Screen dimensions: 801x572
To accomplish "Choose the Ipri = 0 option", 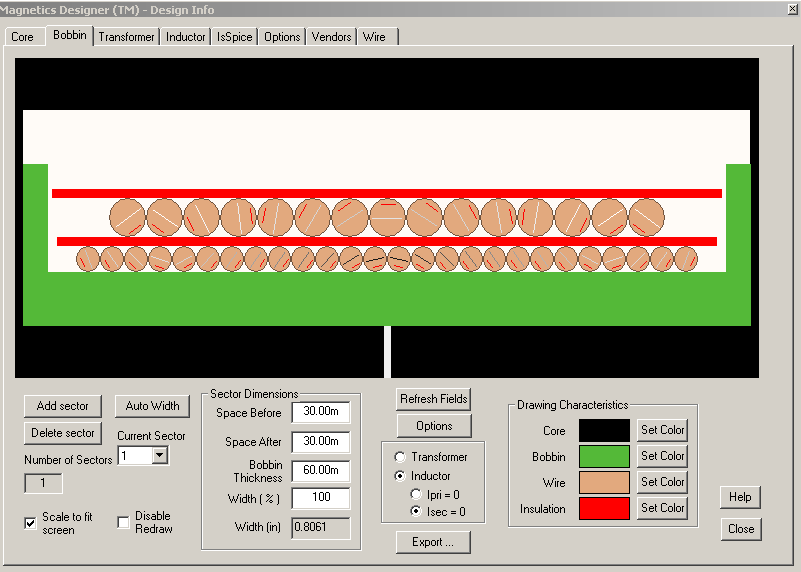I will click(x=418, y=494).
